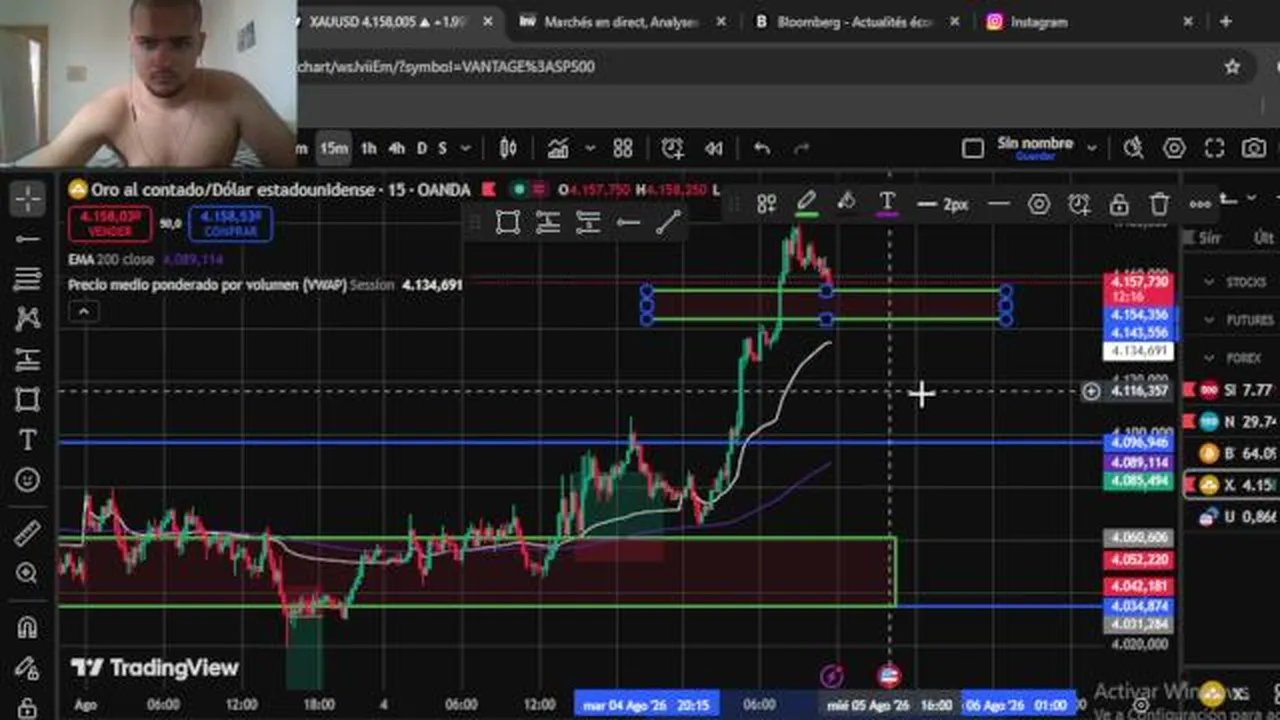
Task: Take a chart snapshot with camera icon
Action: 1254,149
